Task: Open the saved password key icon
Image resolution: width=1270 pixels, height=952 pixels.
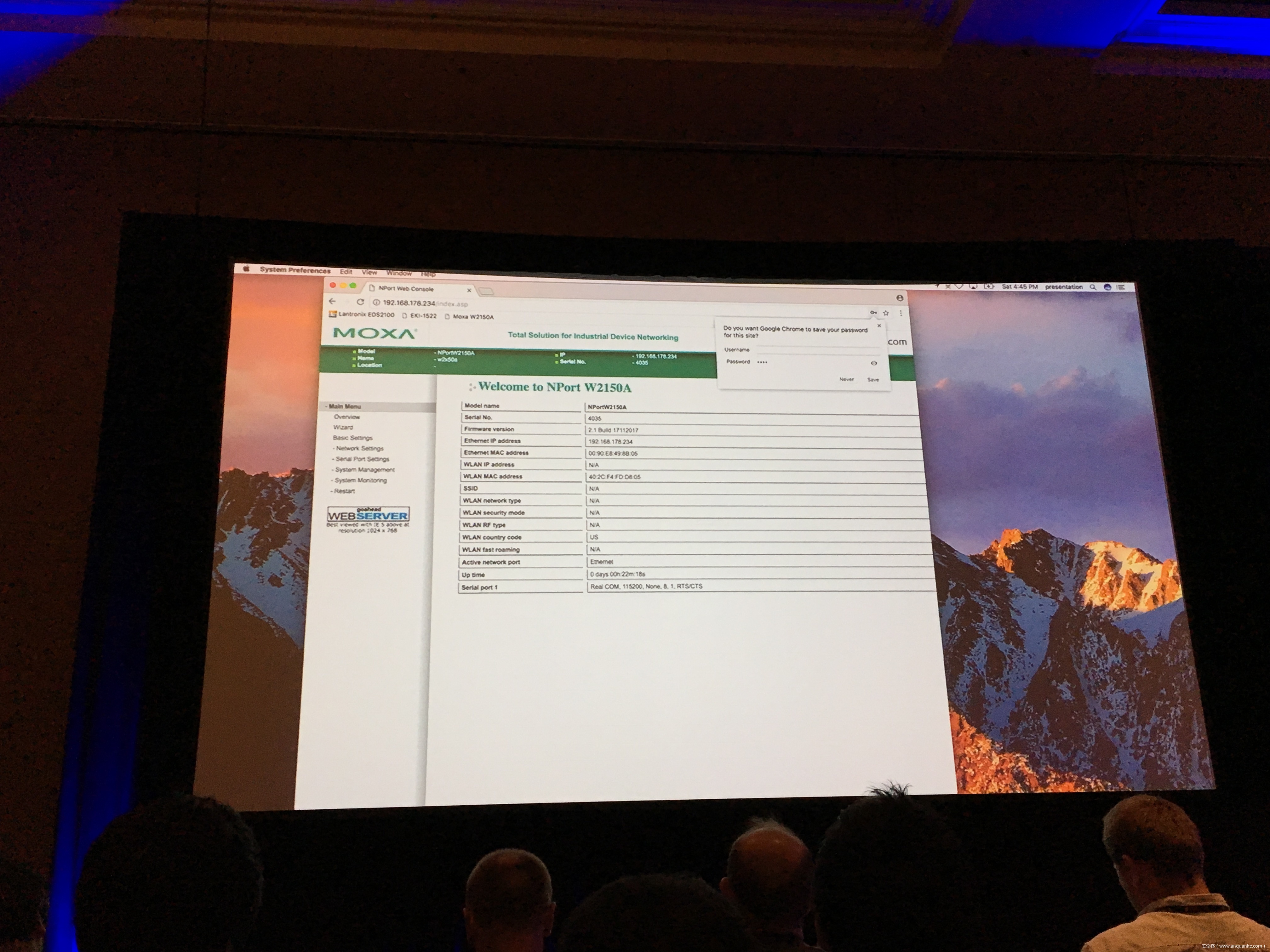Action: click(873, 313)
